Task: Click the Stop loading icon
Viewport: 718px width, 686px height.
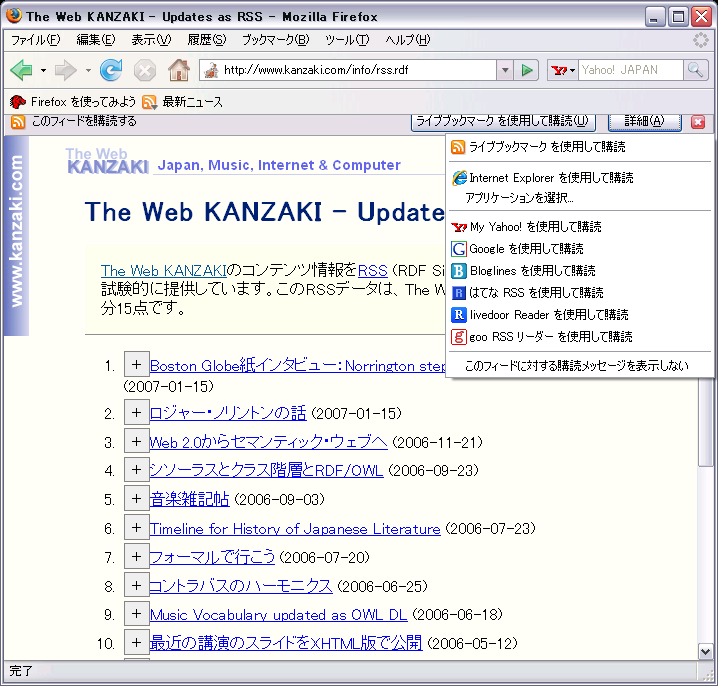Action: click(x=145, y=71)
